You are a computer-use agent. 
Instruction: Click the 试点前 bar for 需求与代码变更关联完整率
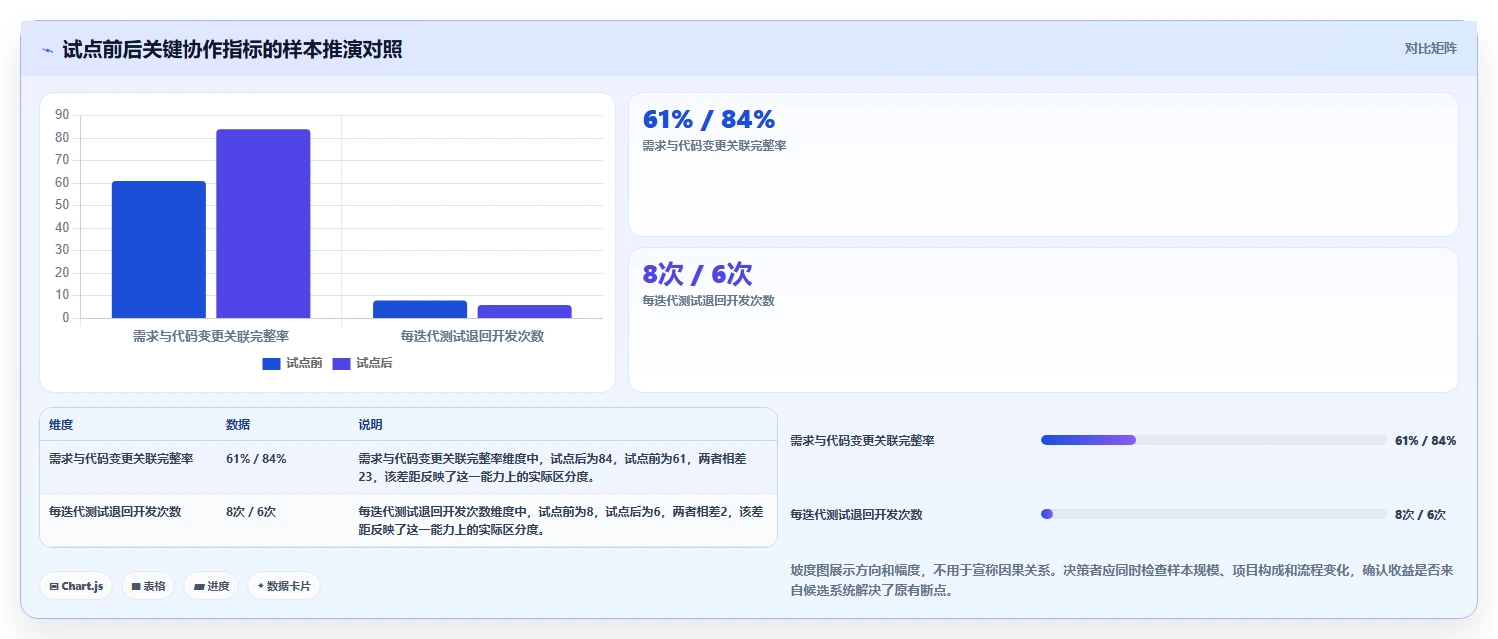coord(159,250)
